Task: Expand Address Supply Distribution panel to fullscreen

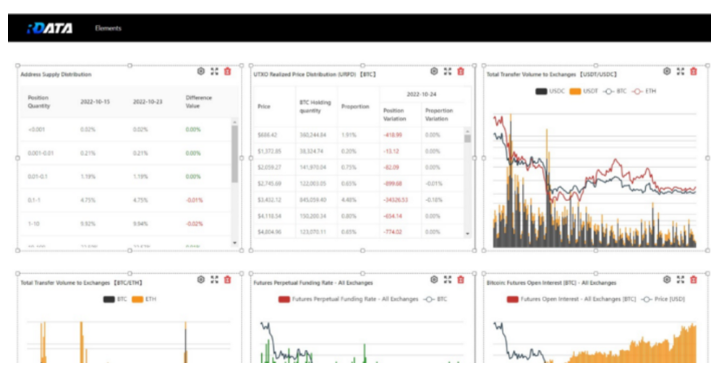Action: coord(214,71)
